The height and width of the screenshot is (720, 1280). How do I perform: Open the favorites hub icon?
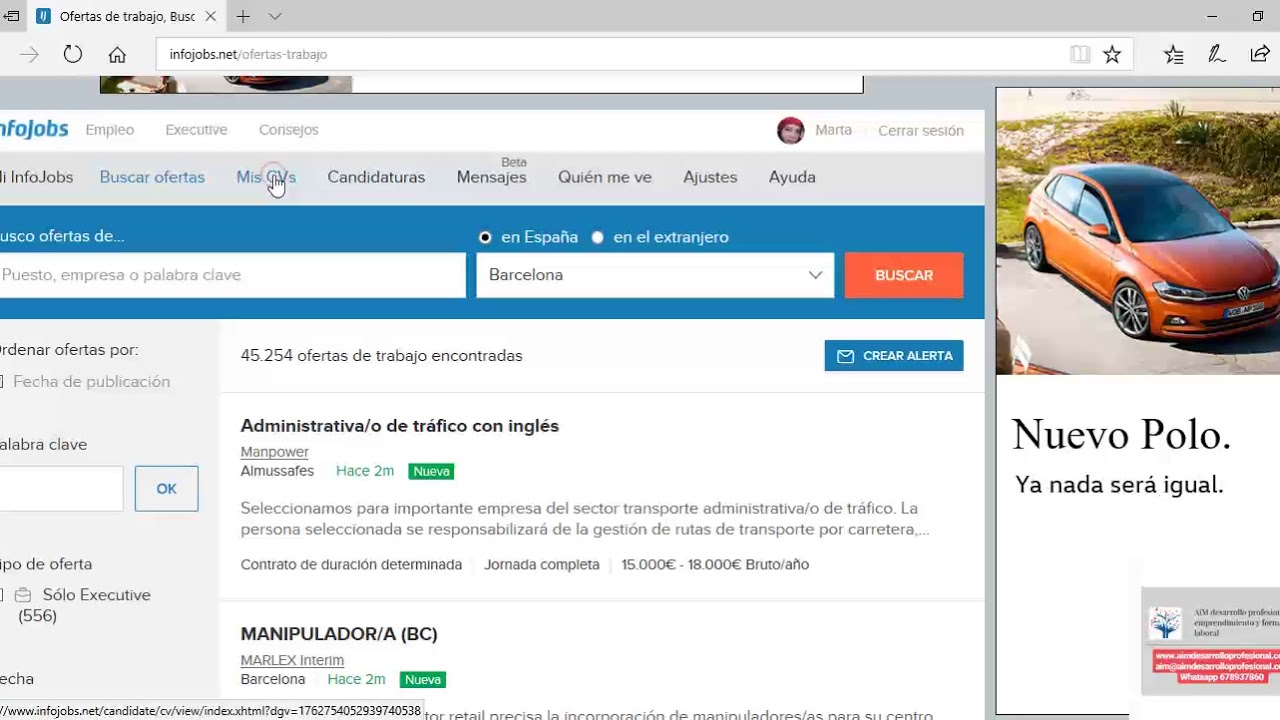[1174, 55]
